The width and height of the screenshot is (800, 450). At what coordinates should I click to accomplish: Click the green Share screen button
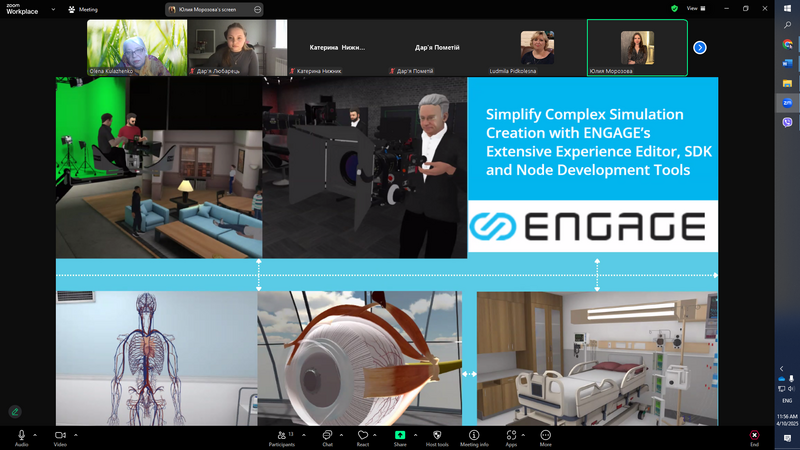[400, 435]
